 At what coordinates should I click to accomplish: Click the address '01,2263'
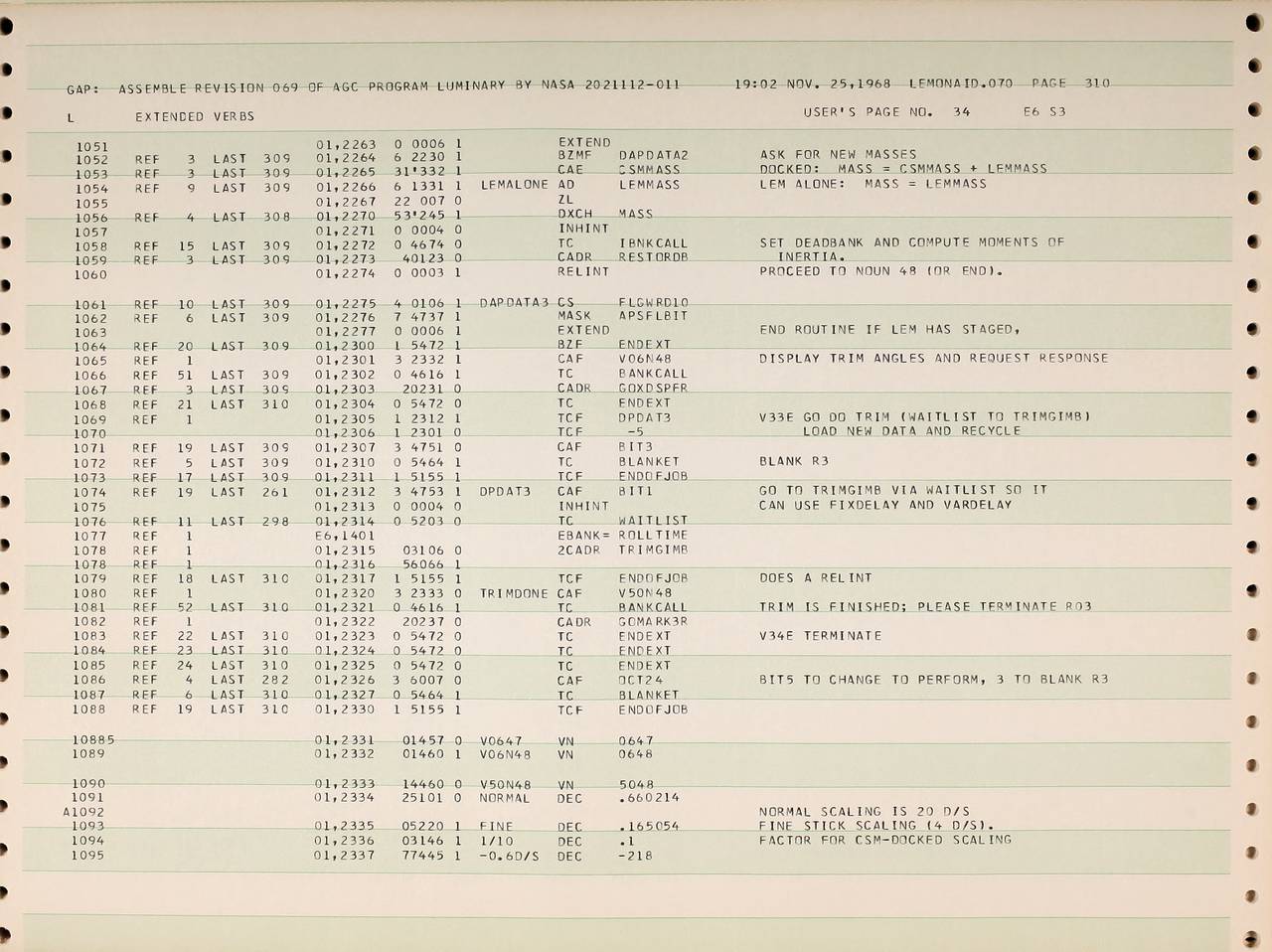(x=345, y=143)
